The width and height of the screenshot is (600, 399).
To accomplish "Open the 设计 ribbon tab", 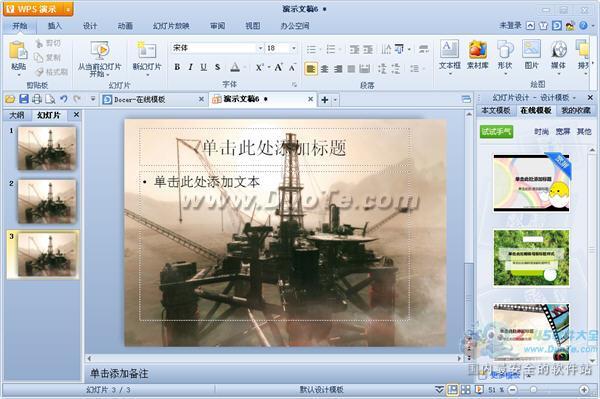I will coord(90,26).
